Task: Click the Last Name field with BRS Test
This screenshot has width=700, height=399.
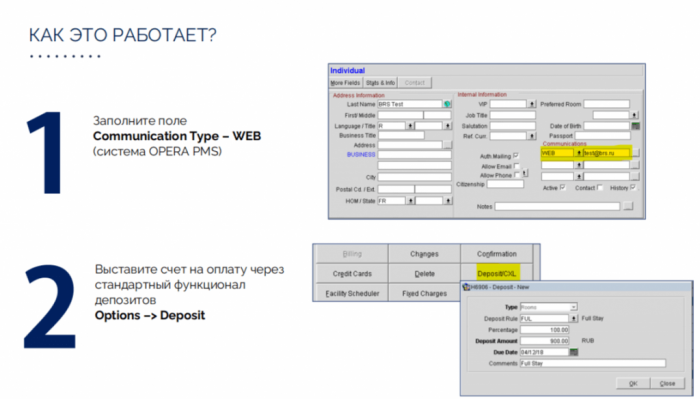Action: click(410, 104)
